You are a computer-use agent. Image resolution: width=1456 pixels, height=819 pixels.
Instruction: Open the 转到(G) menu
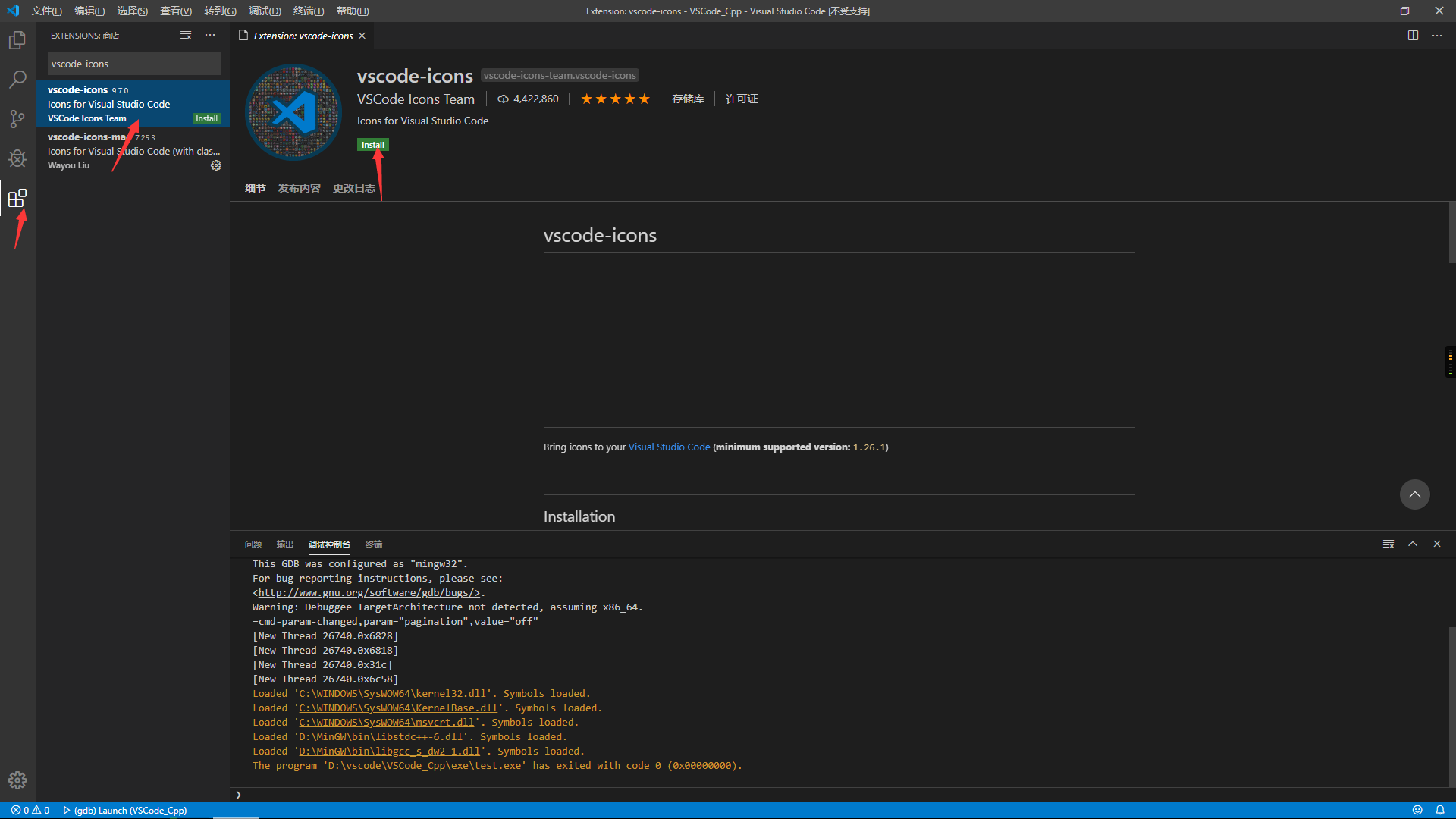coord(220,11)
